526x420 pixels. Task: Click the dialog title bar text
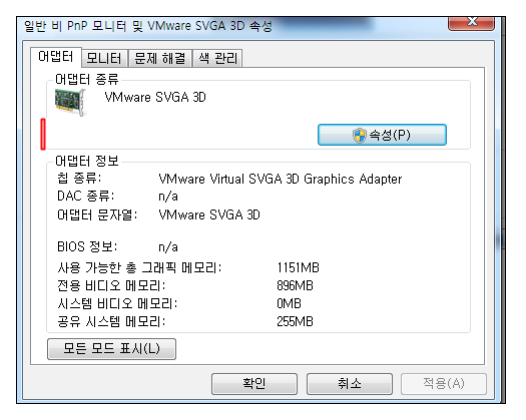(x=148, y=26)
